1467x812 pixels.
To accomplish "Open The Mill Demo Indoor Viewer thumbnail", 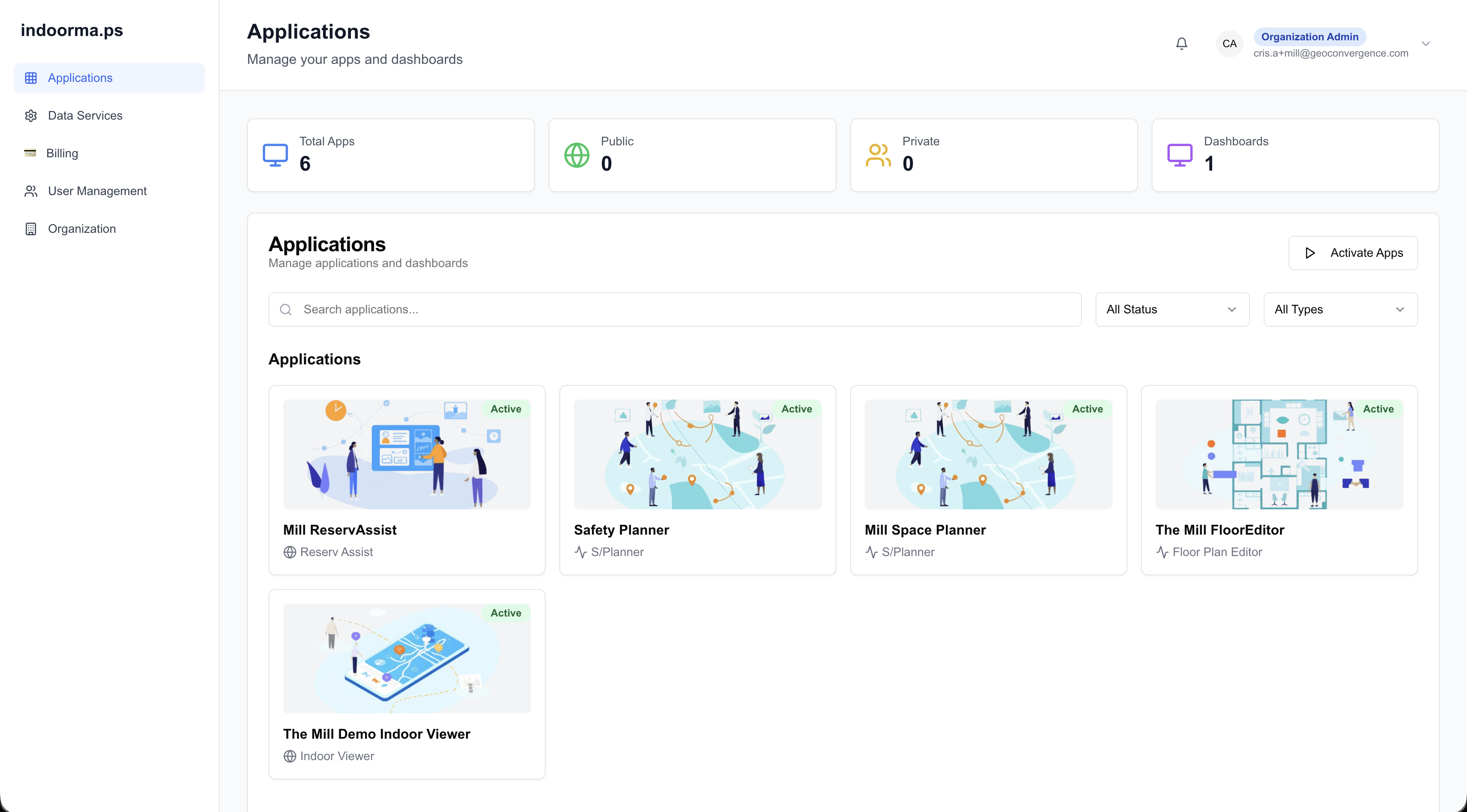I will tap(407, 659).
